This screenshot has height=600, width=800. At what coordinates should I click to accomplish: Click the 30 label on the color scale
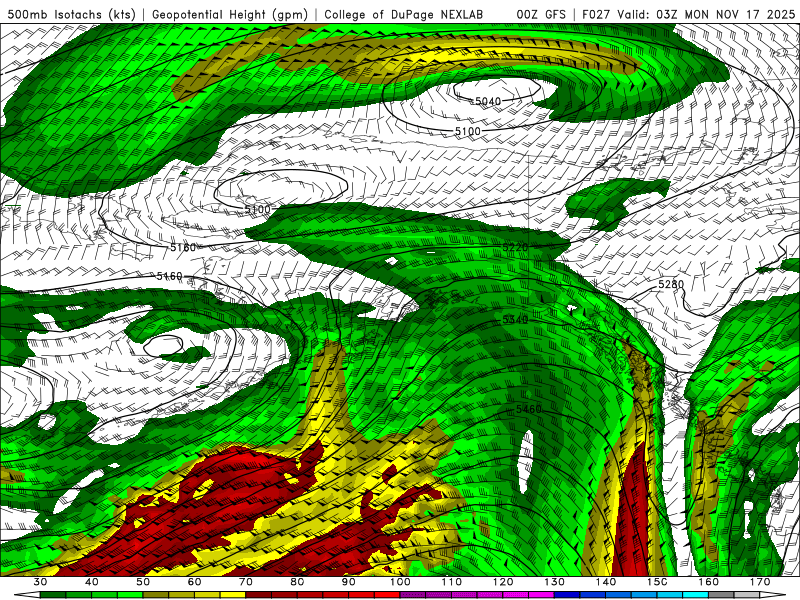[40, 582]
